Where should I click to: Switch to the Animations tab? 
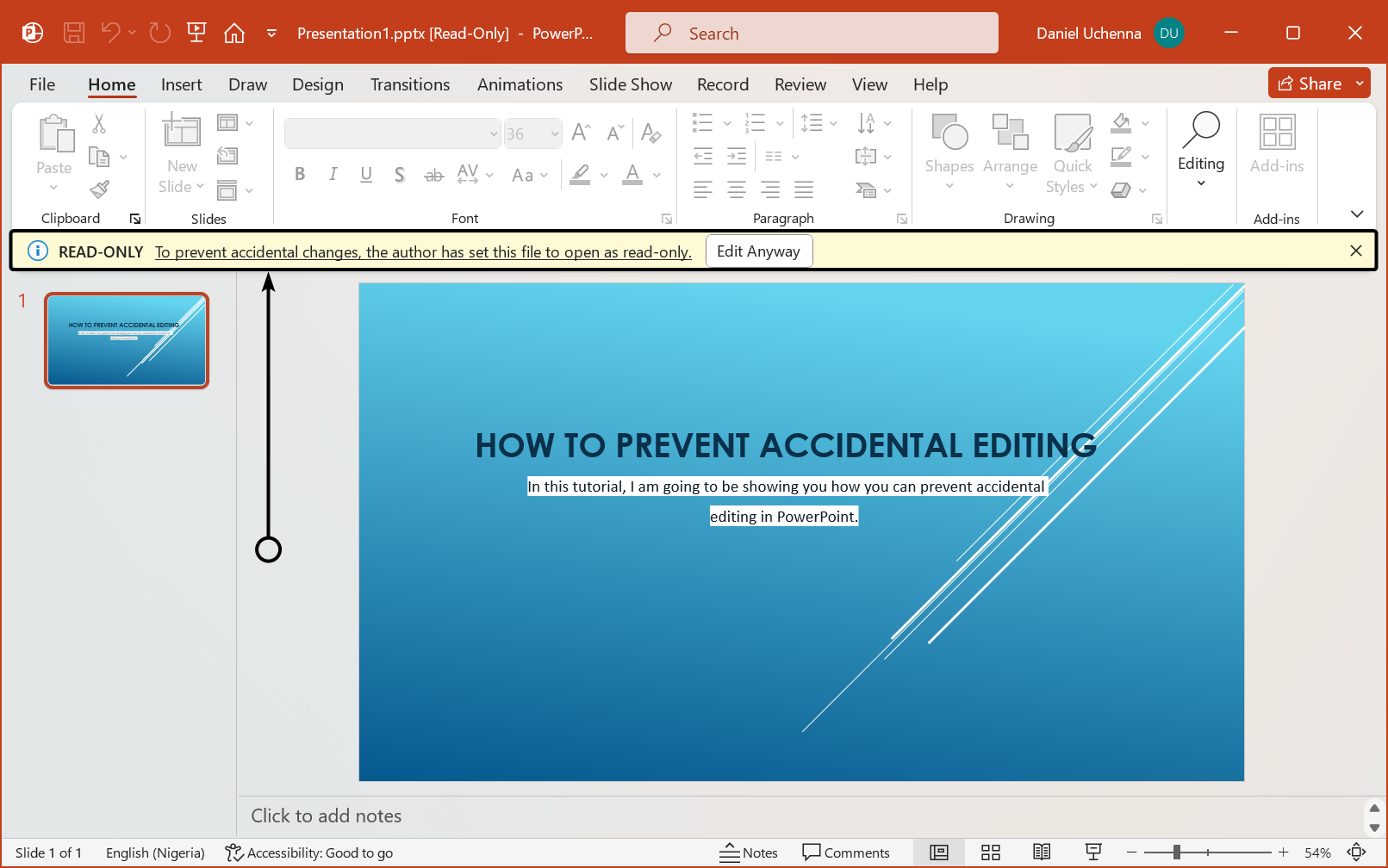coord(520,84)
